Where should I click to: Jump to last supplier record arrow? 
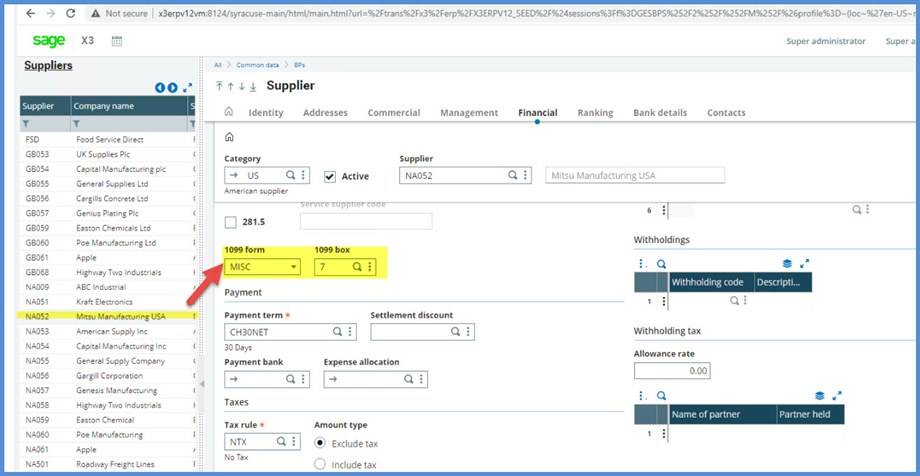(x=253, y=86)
